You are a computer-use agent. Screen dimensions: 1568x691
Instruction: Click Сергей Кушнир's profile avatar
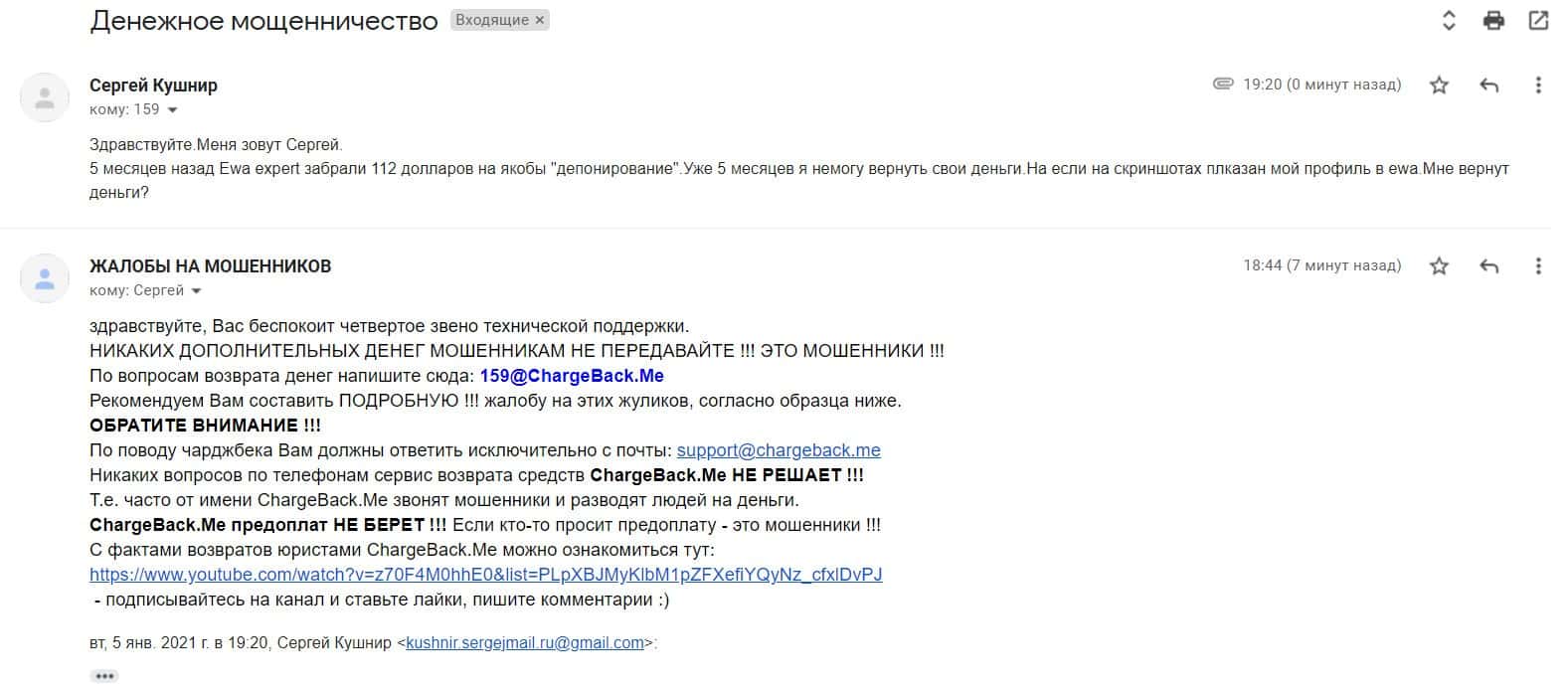[45, 97]
